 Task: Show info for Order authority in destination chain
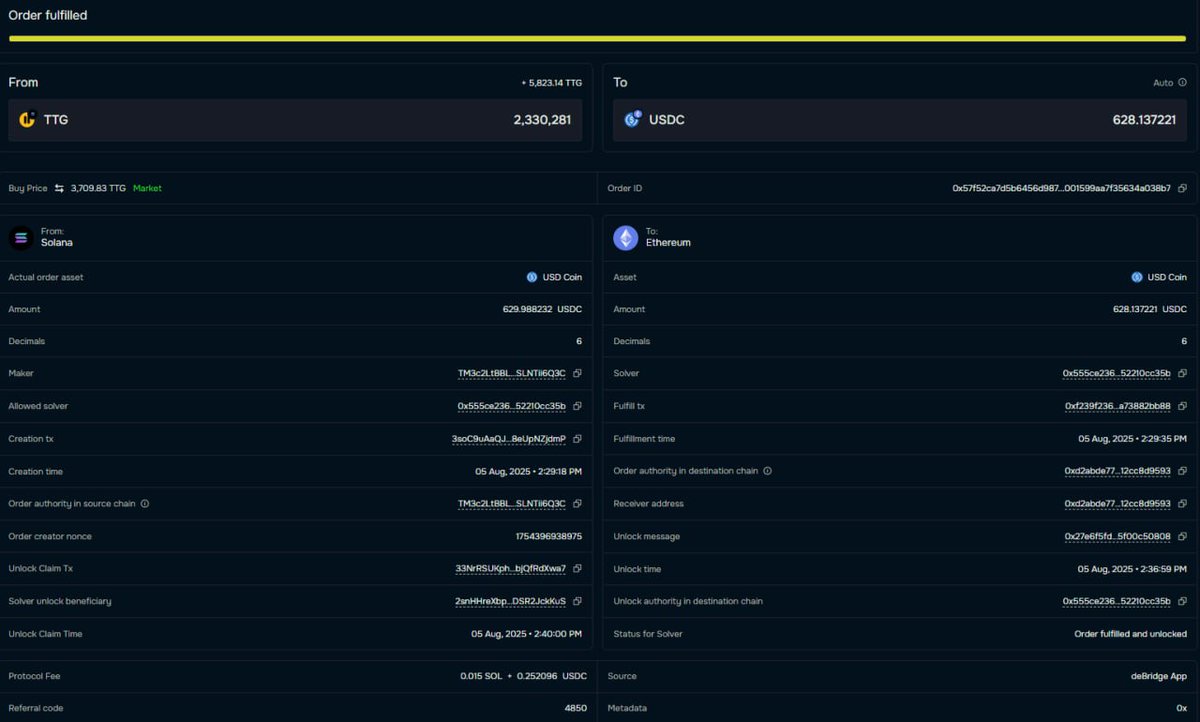coord(767,471)
